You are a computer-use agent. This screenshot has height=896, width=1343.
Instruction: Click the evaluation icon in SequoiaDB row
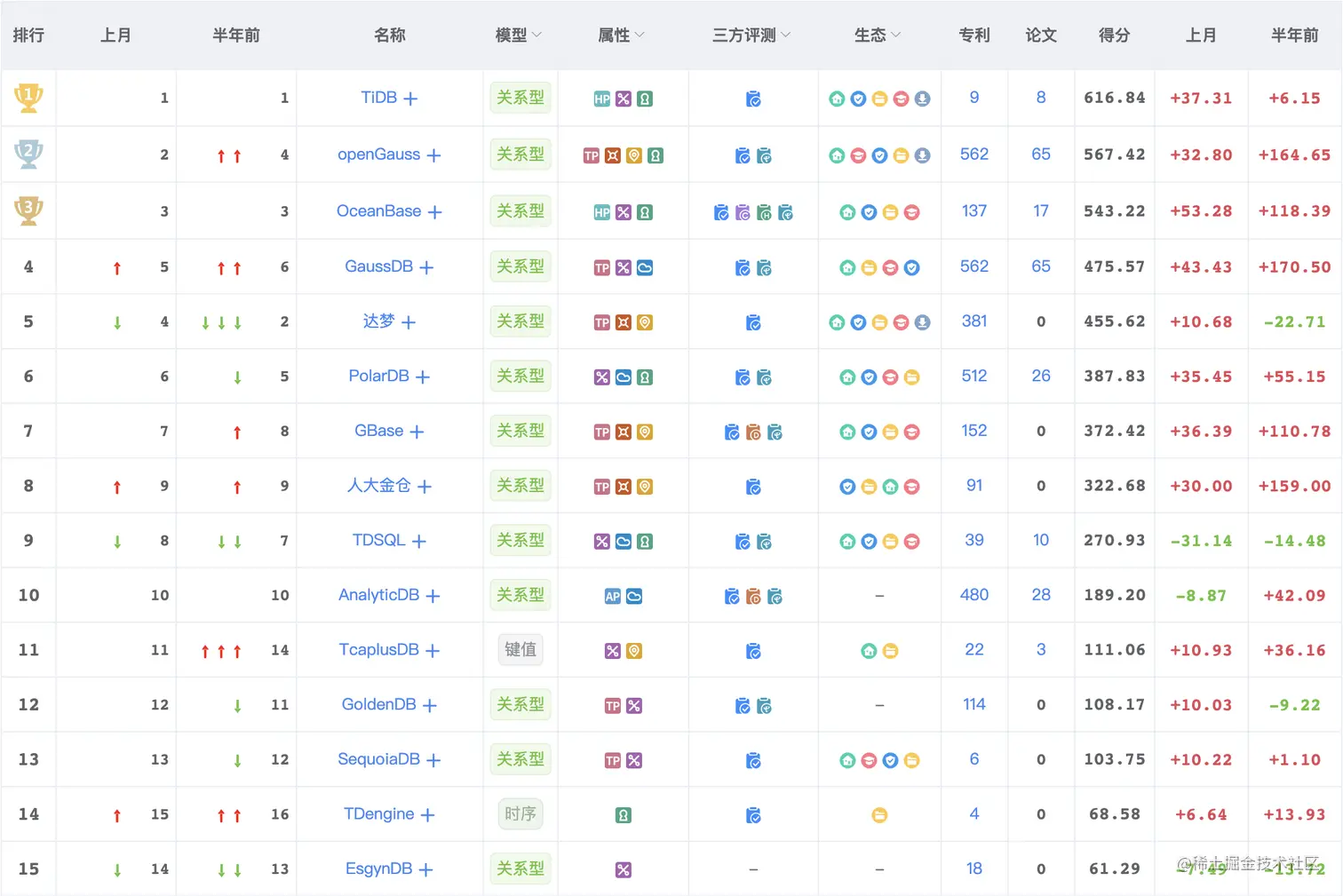(x=753, y=760)
